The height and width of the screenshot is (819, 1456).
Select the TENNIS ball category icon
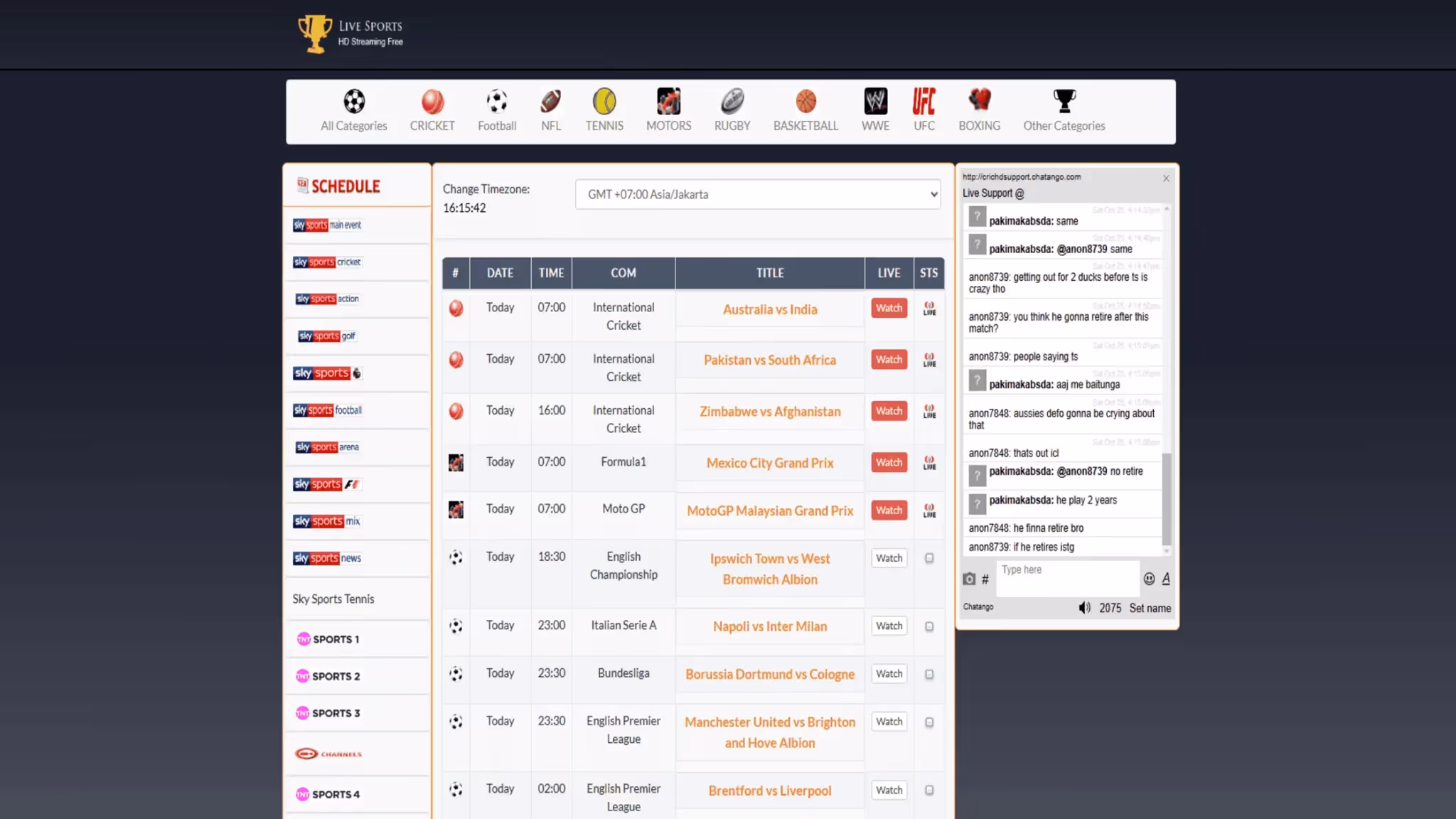click(x=604, y=102)
